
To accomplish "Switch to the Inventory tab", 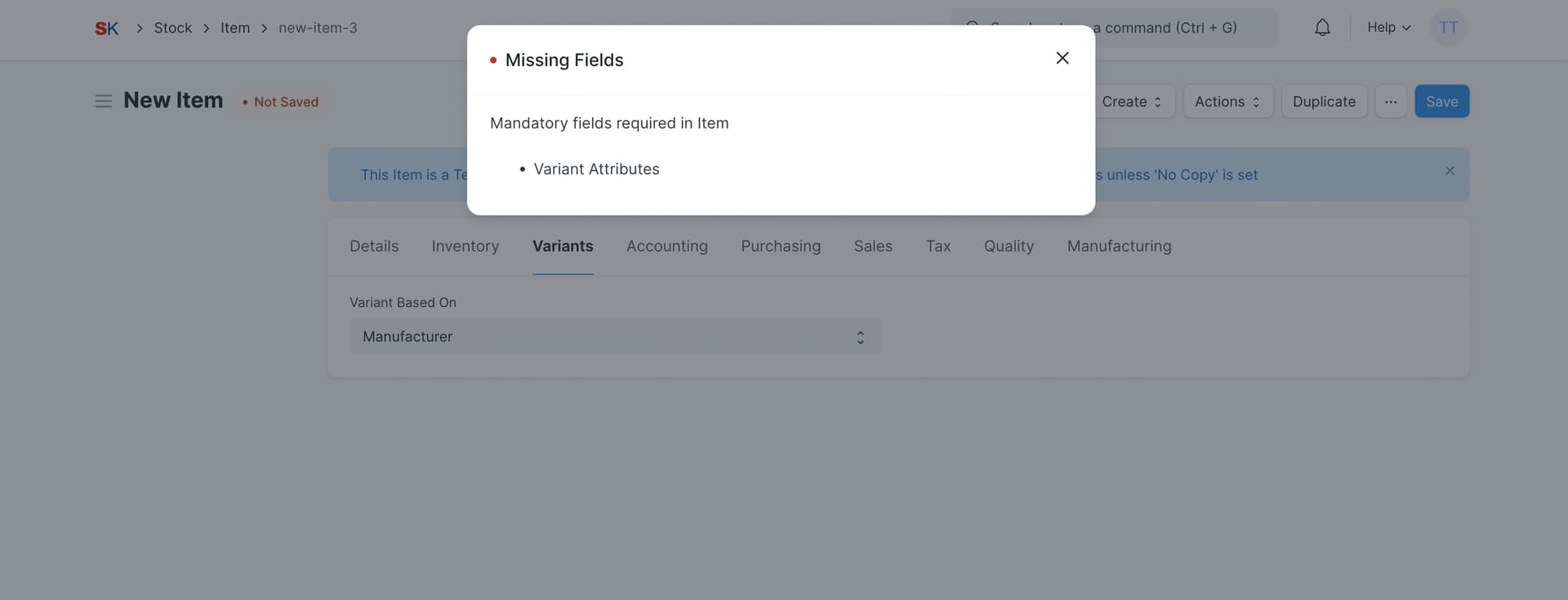I will click(465, 246).
